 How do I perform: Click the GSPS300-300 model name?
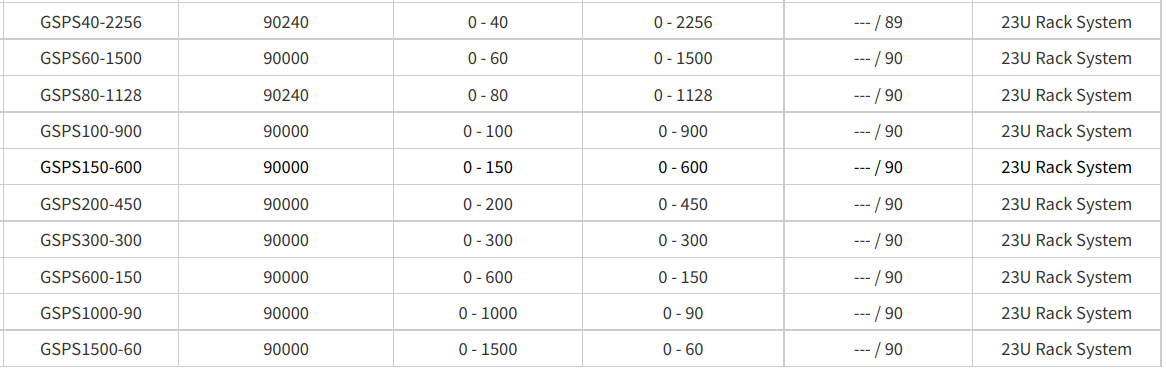pyautogui.click(x=91, y=241)
